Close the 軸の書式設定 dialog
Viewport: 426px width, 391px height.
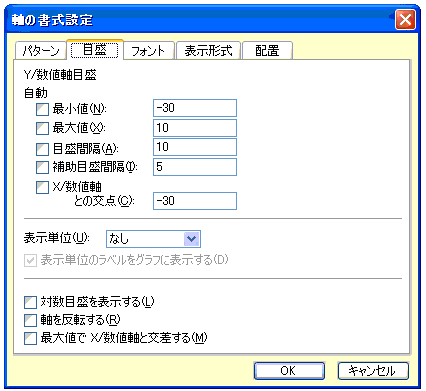point(405,20)
